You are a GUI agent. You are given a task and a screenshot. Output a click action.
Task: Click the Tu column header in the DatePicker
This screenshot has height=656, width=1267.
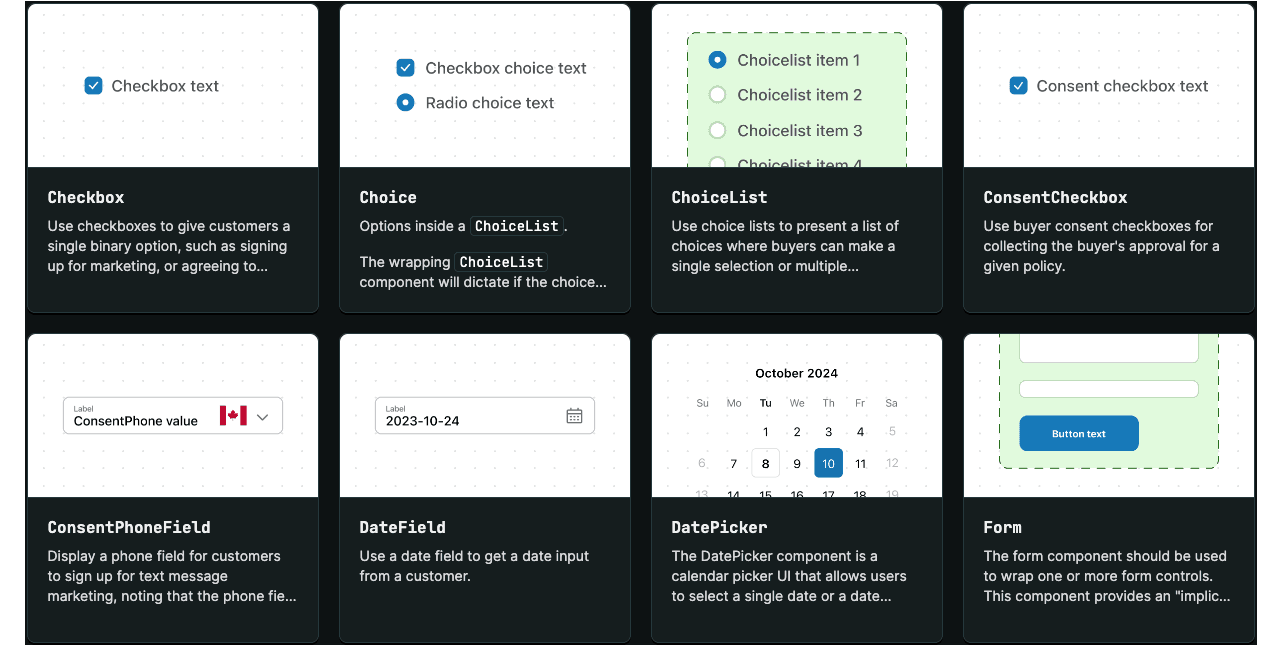(x=765, y=402)
